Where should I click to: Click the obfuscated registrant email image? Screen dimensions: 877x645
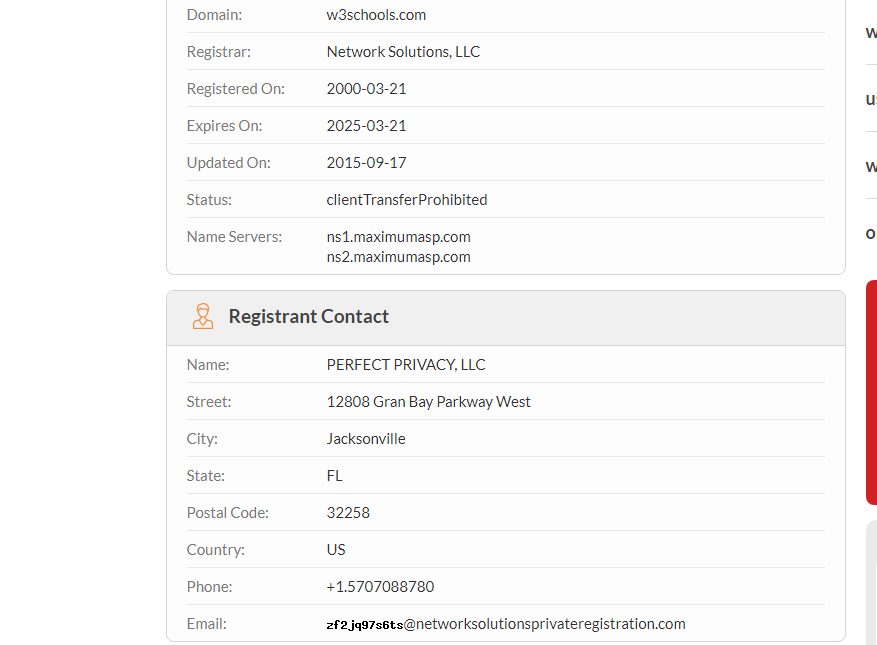coord(364,625)
